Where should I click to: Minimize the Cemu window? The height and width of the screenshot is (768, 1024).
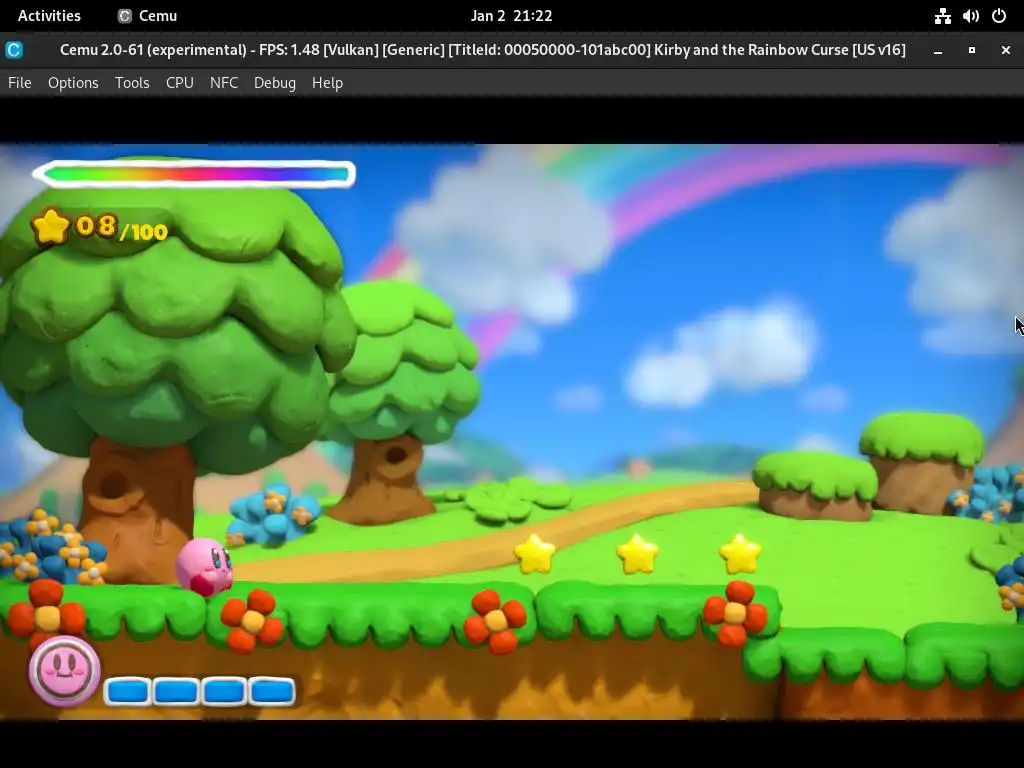[938, 50]
